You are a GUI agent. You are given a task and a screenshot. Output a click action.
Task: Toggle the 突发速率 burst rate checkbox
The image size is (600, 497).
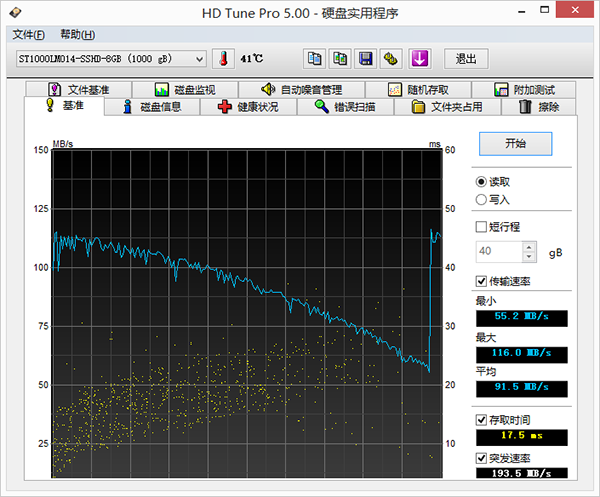[481, 458]
